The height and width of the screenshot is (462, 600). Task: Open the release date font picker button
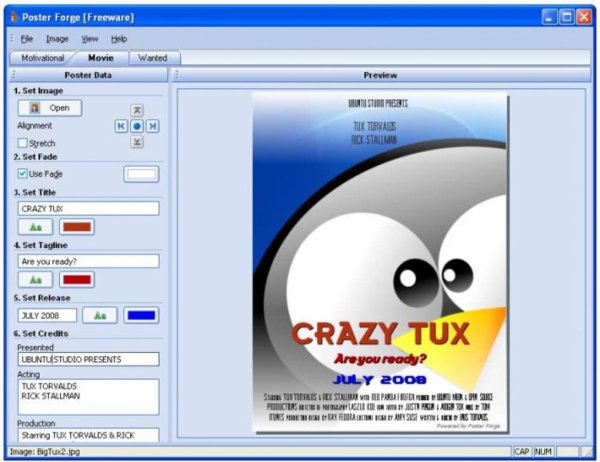(99, 315)
